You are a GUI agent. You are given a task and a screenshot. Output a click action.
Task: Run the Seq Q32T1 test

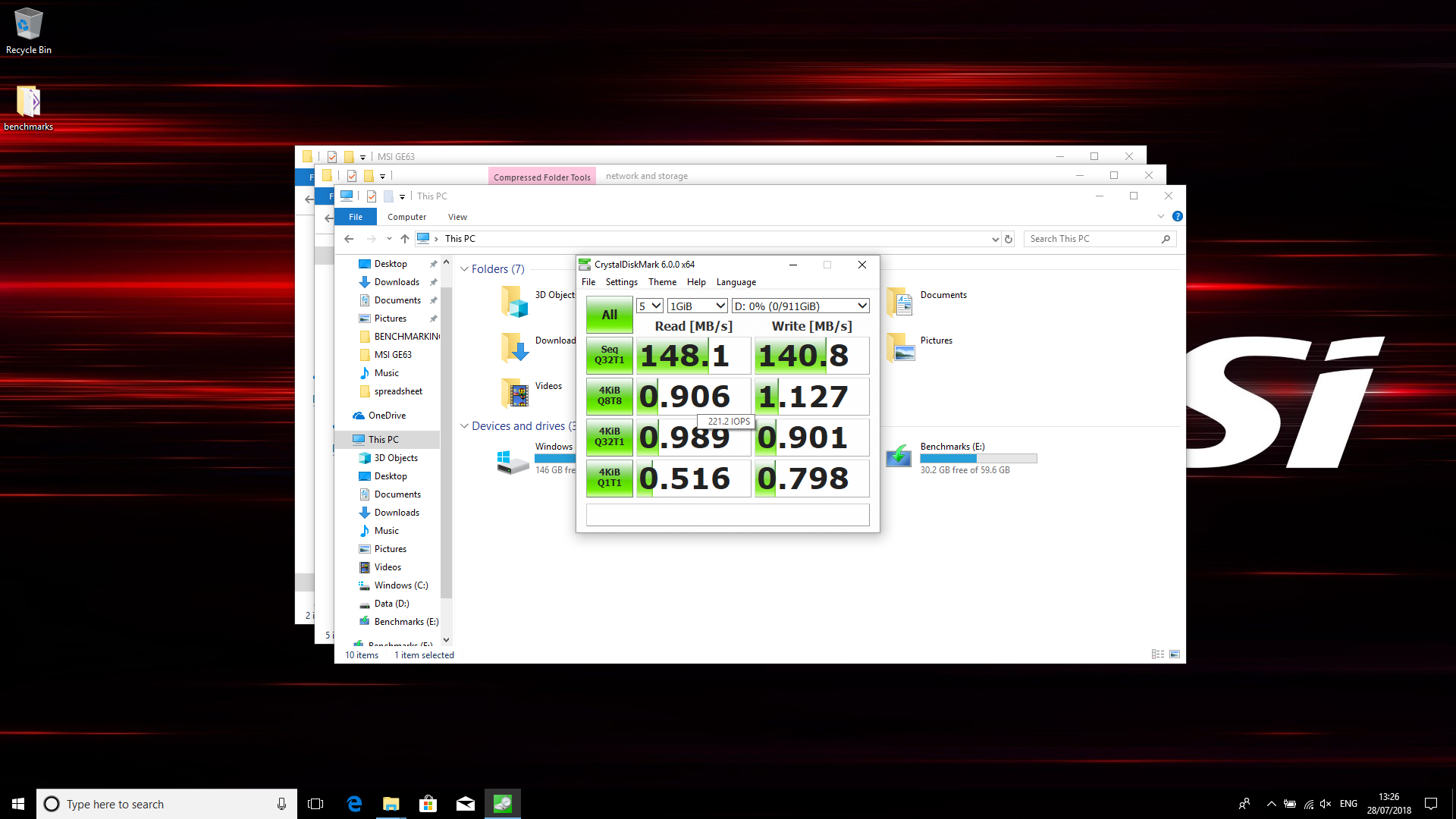pos(609,355)
